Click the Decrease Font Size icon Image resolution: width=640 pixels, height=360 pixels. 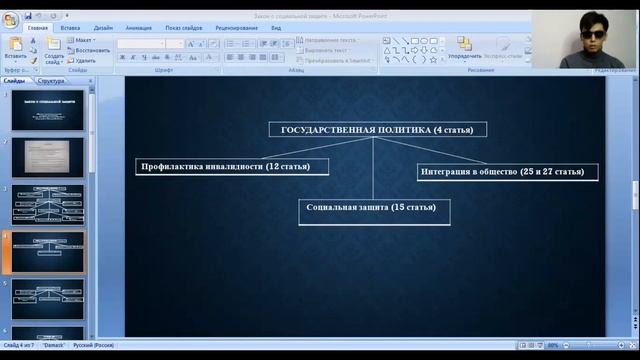pyautogui.click(x=201, y=44)
